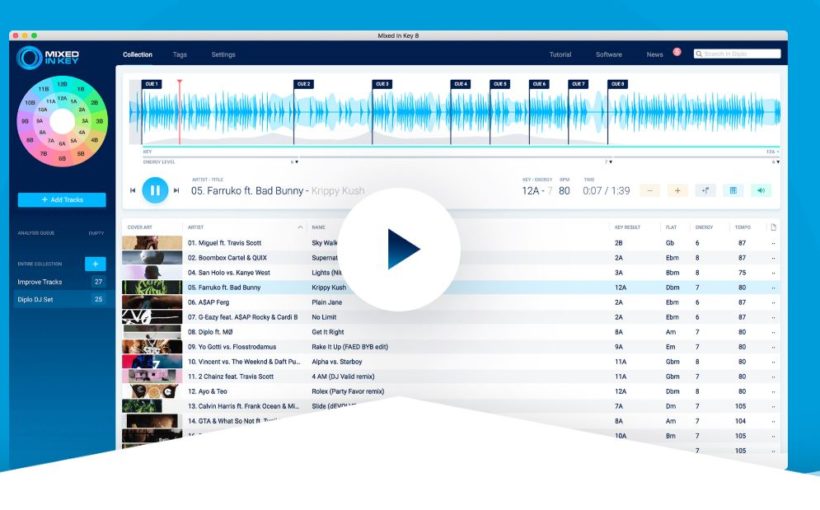Select CUE 6 marker on the waveform
The width and height of the screenshot is (820, 510).
[x=539, y=84]
